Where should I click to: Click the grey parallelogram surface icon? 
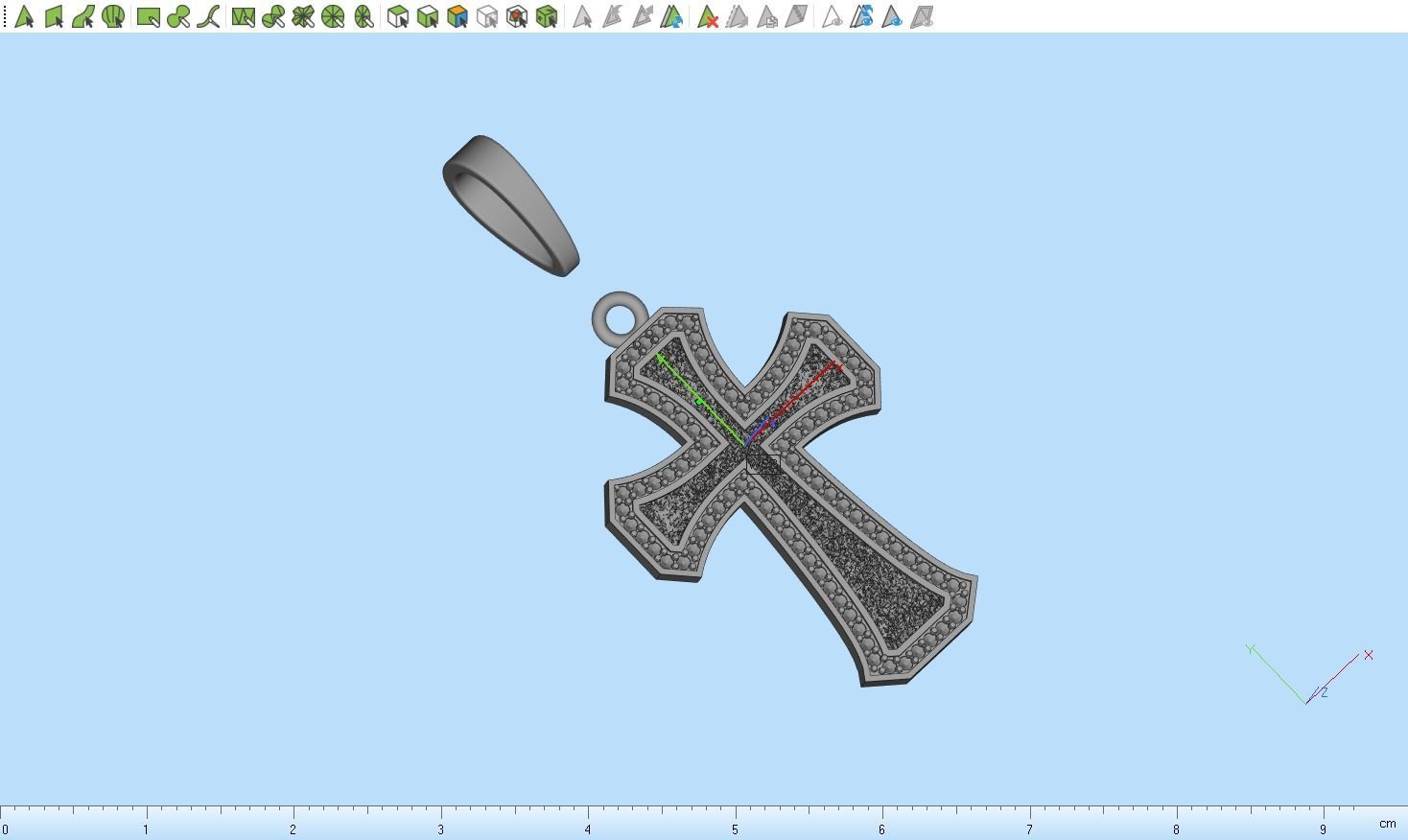[x=796, y=16]
